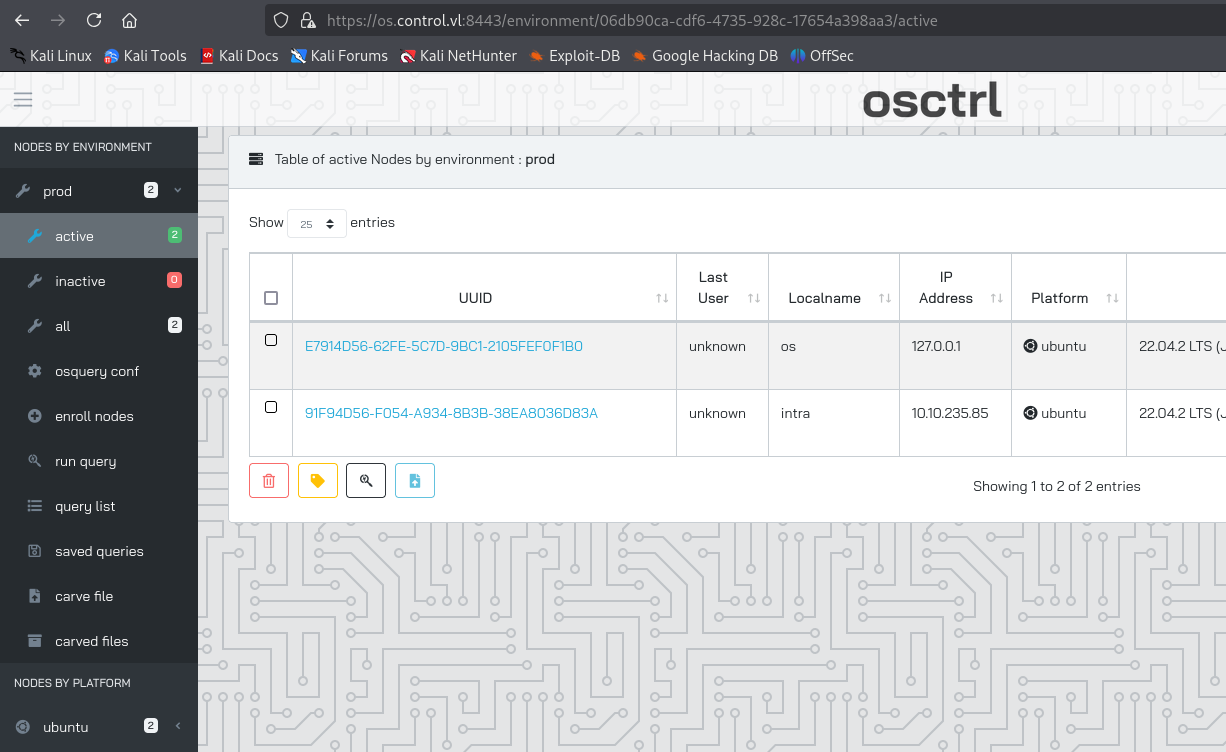Click the wrench icon beside inactive
This screenshot has width=1226, height=752.
click(35, 281)
